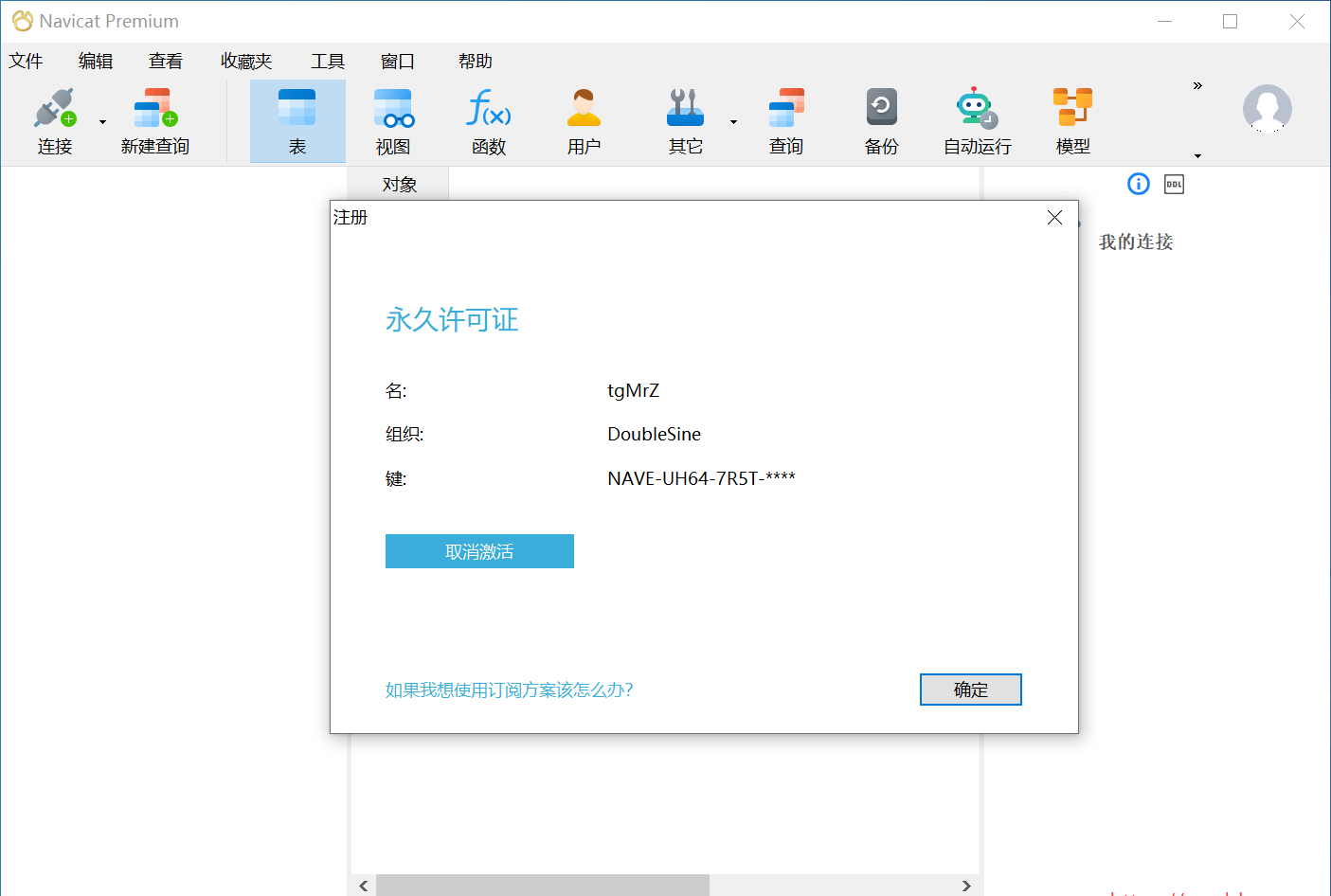The width and height of the screenshot is (1331, 896).
Task: Expand the Others (其它) dropdown arrow
Action: tap(733, 122)
